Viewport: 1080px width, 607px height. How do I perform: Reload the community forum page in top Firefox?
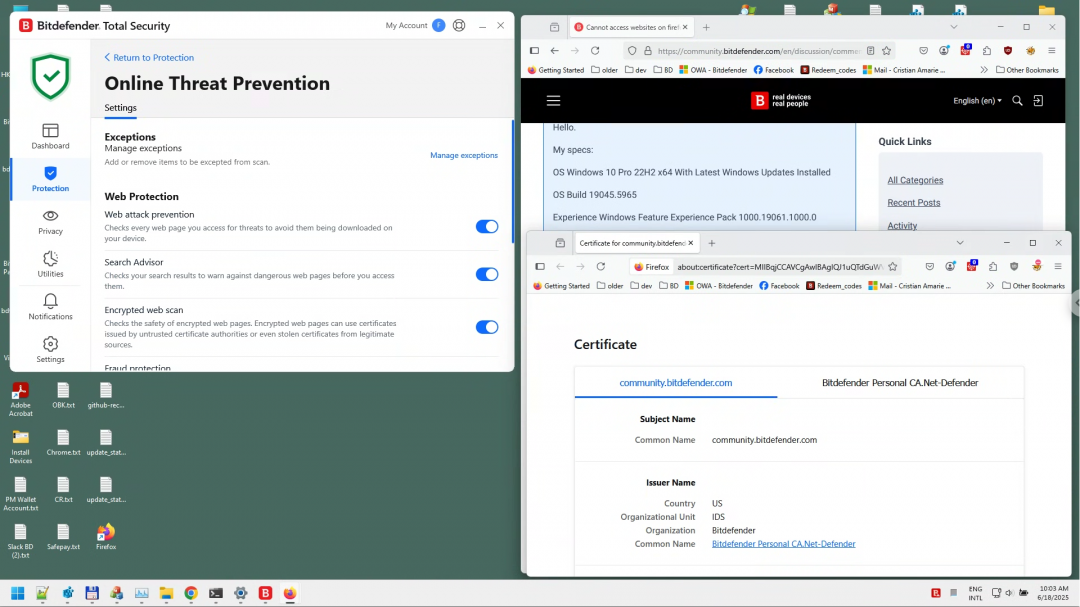coord(595,50)
